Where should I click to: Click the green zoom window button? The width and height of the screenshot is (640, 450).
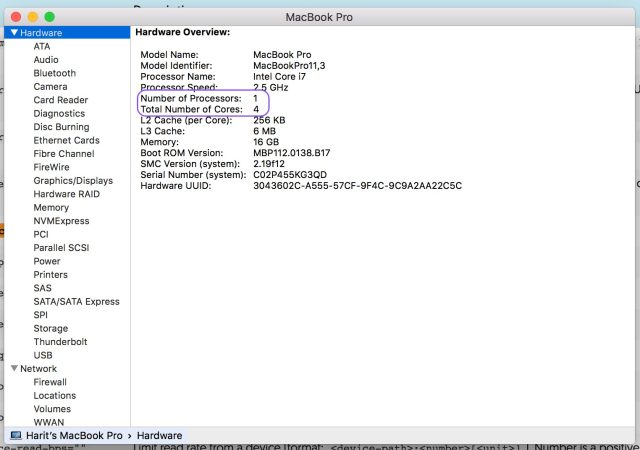point(49,17)
